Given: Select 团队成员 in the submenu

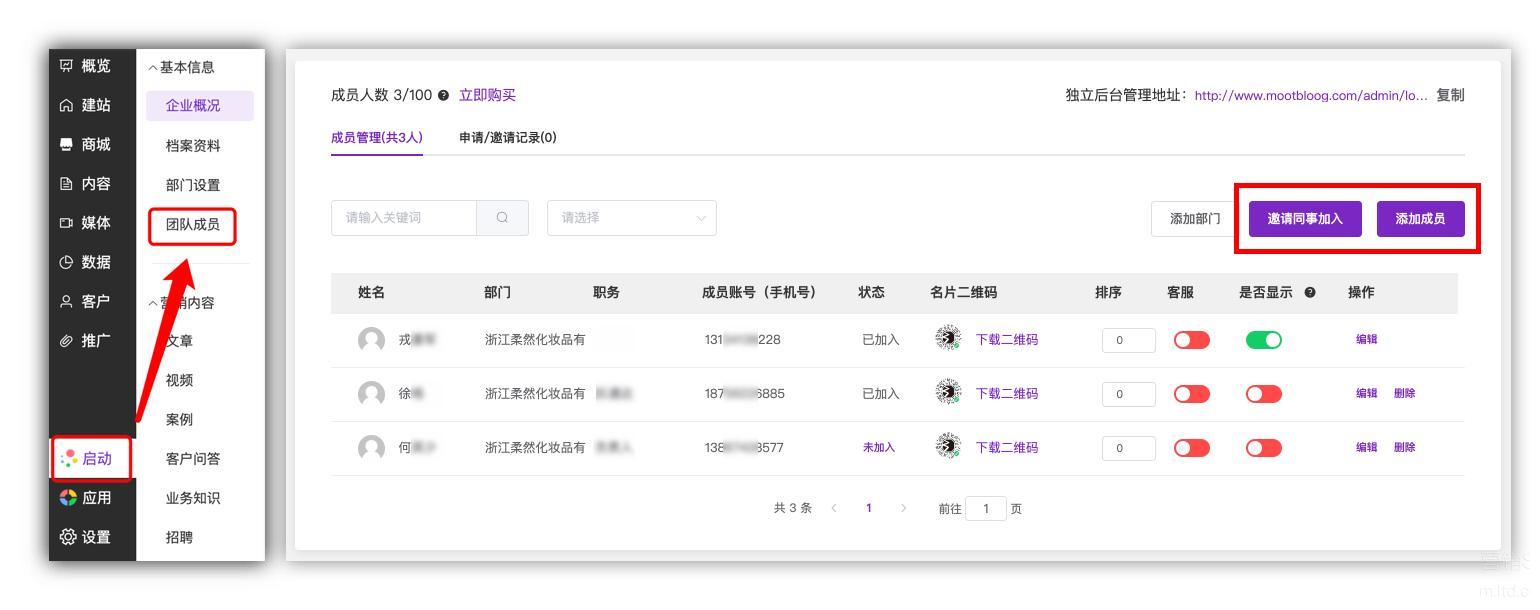Looking at the screenshot, I should click(193, 225).
